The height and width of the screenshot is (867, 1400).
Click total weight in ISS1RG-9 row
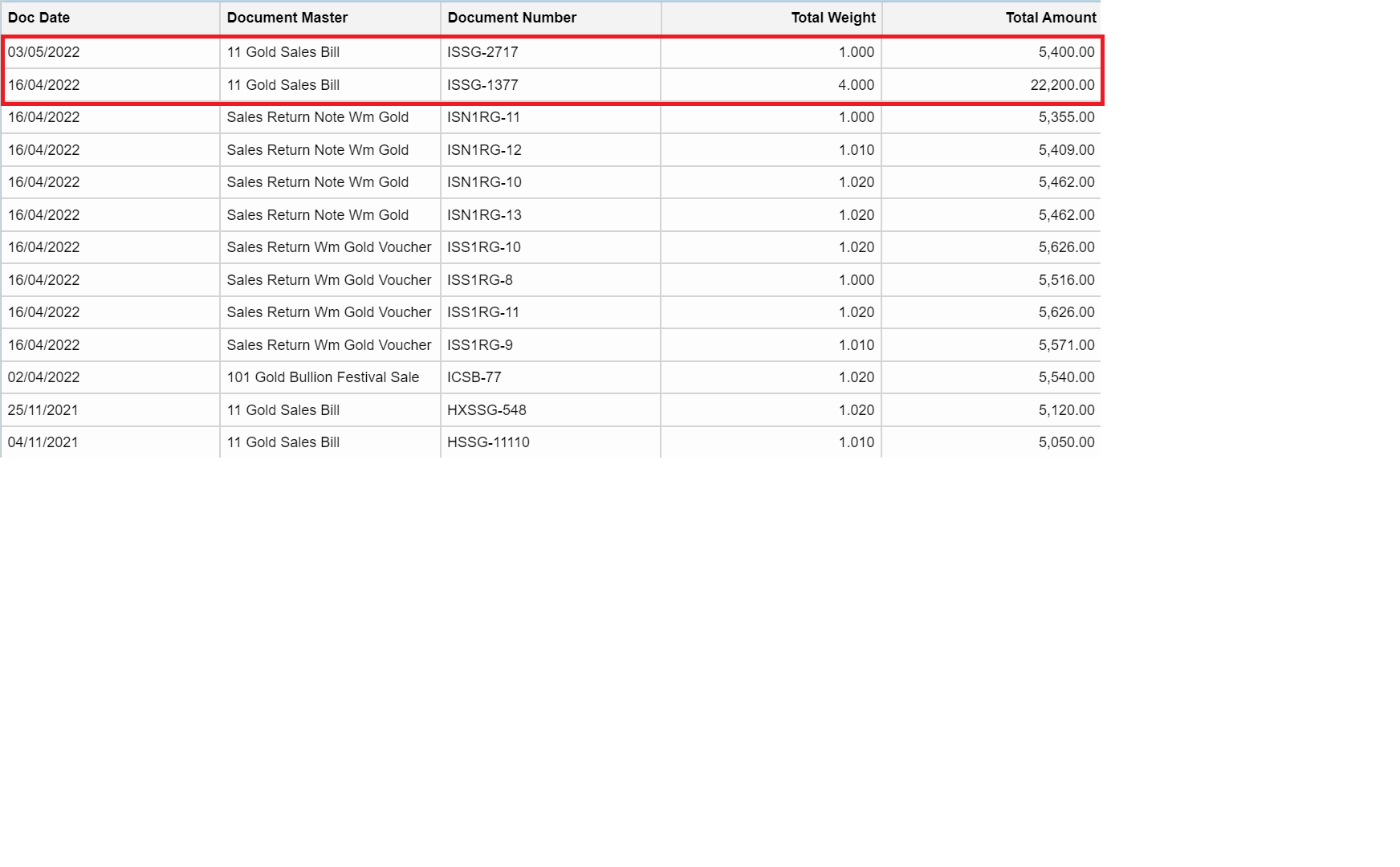856,345
